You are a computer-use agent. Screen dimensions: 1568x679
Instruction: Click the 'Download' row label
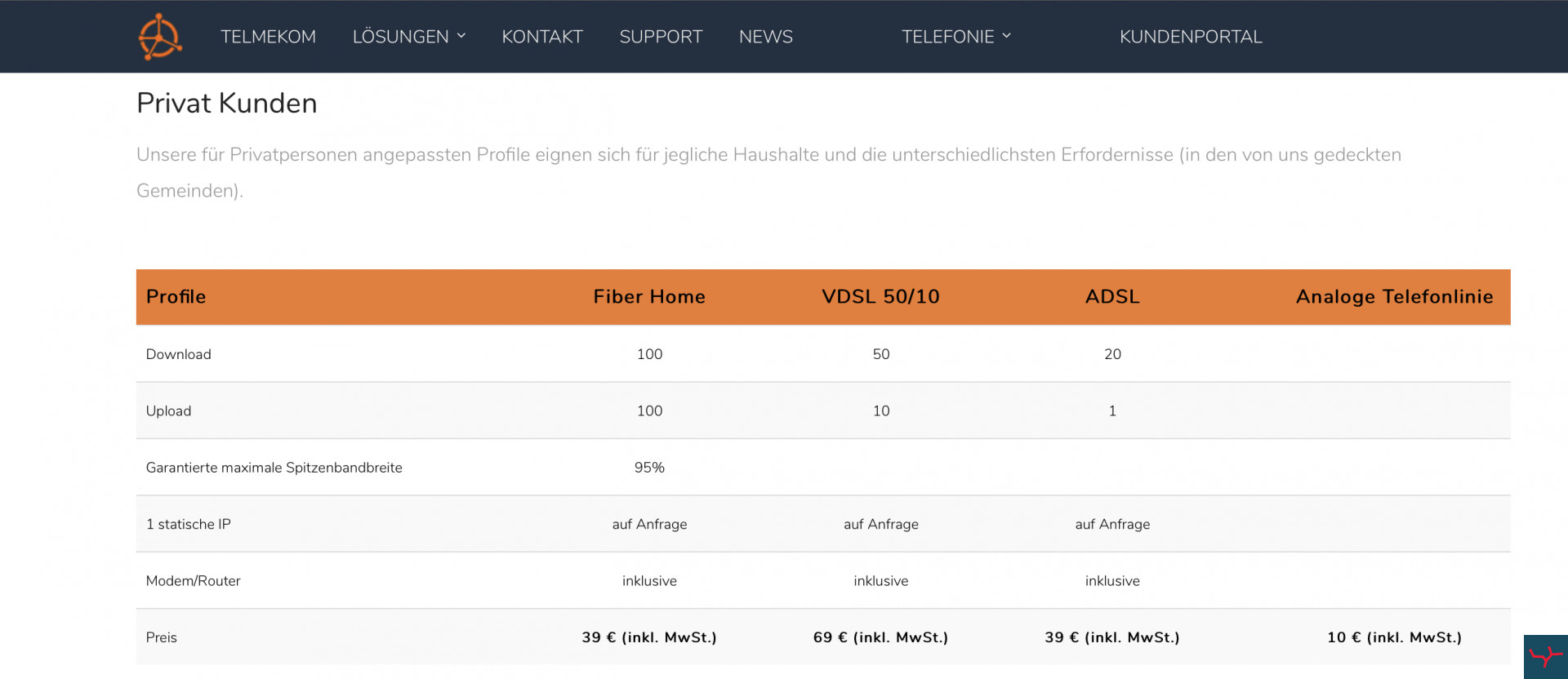pos(178,354)
